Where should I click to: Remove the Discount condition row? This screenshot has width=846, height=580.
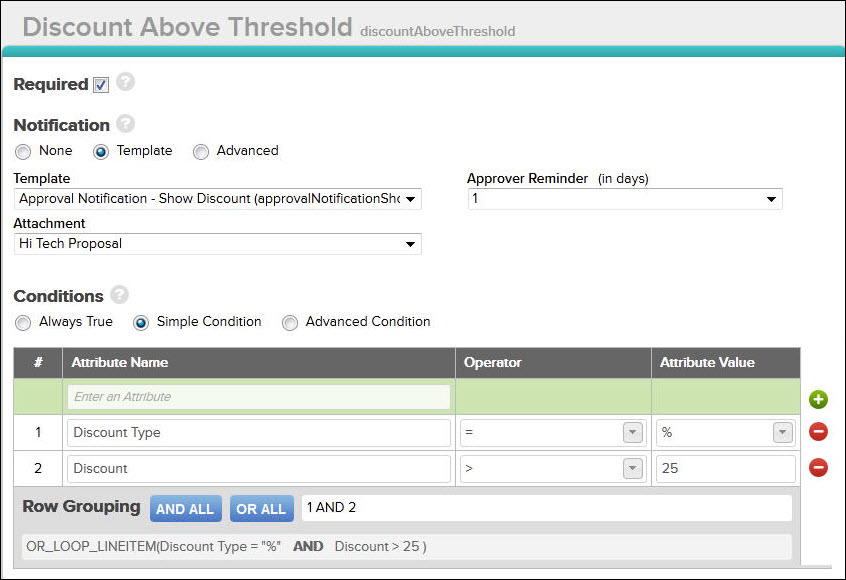818,467
